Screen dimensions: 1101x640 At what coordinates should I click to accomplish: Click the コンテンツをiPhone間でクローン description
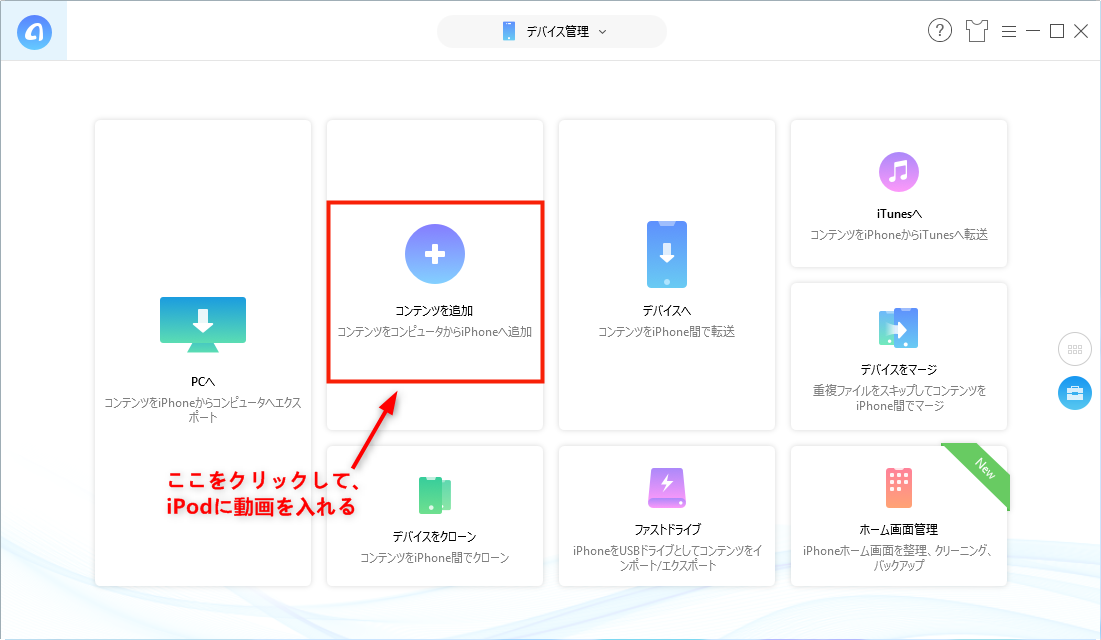[x=435, y=558]
